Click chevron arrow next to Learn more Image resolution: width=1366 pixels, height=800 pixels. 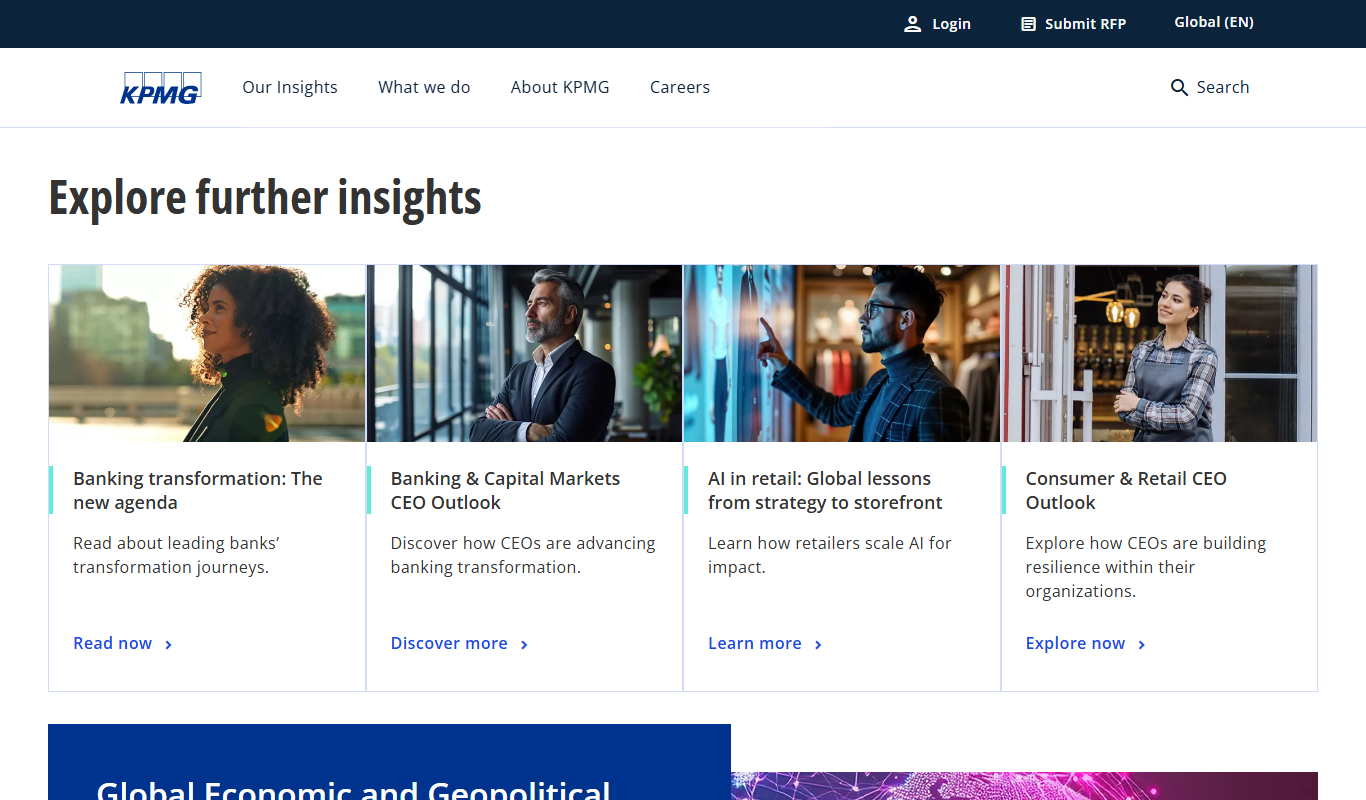pos(818,645)
